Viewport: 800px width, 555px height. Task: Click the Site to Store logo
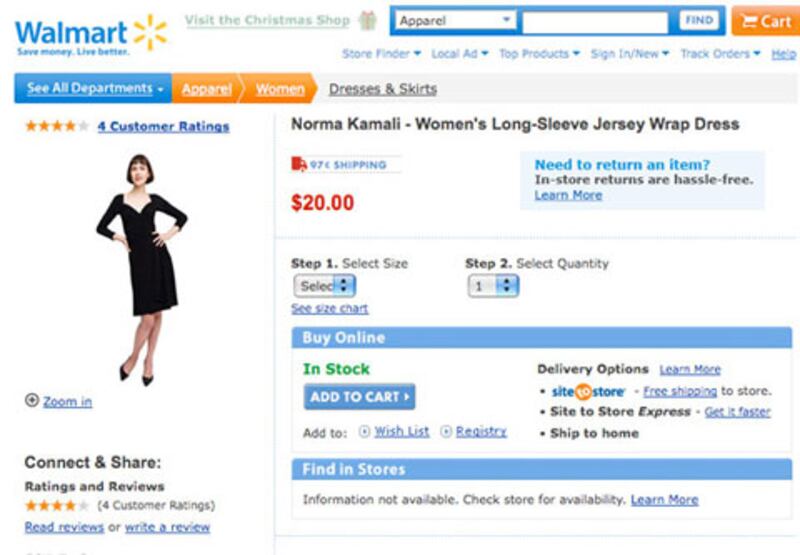coord(588,392)
